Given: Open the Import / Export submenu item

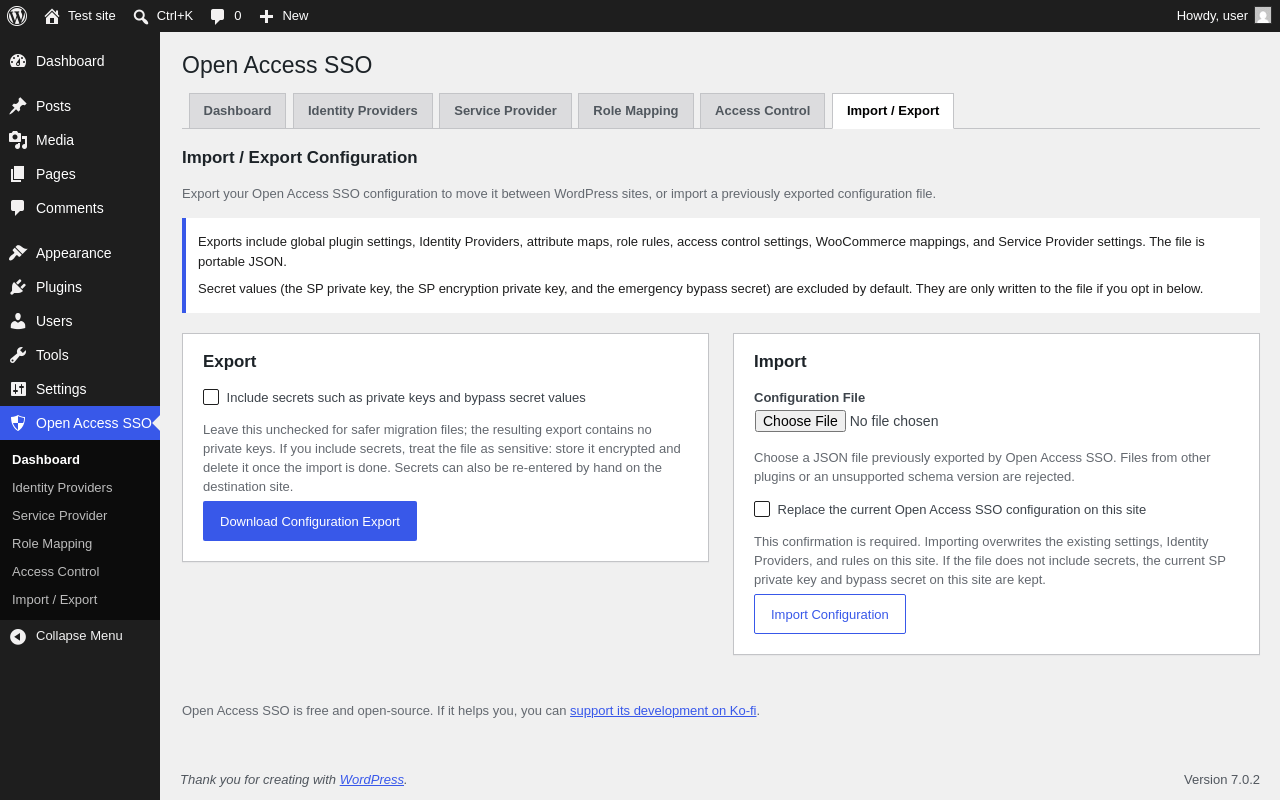Looking at the screenshot, I should tap(54, 600).
